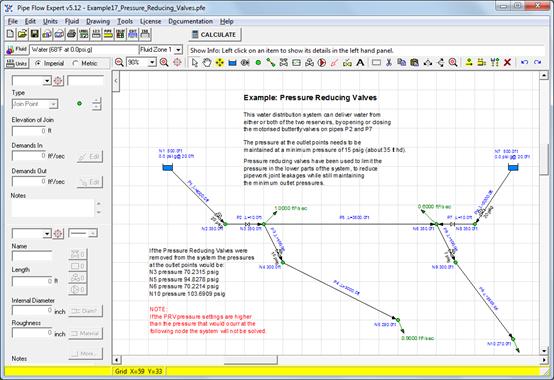Open the Tools menu
The image size is (554, 380).
click(x=125, y=21)
